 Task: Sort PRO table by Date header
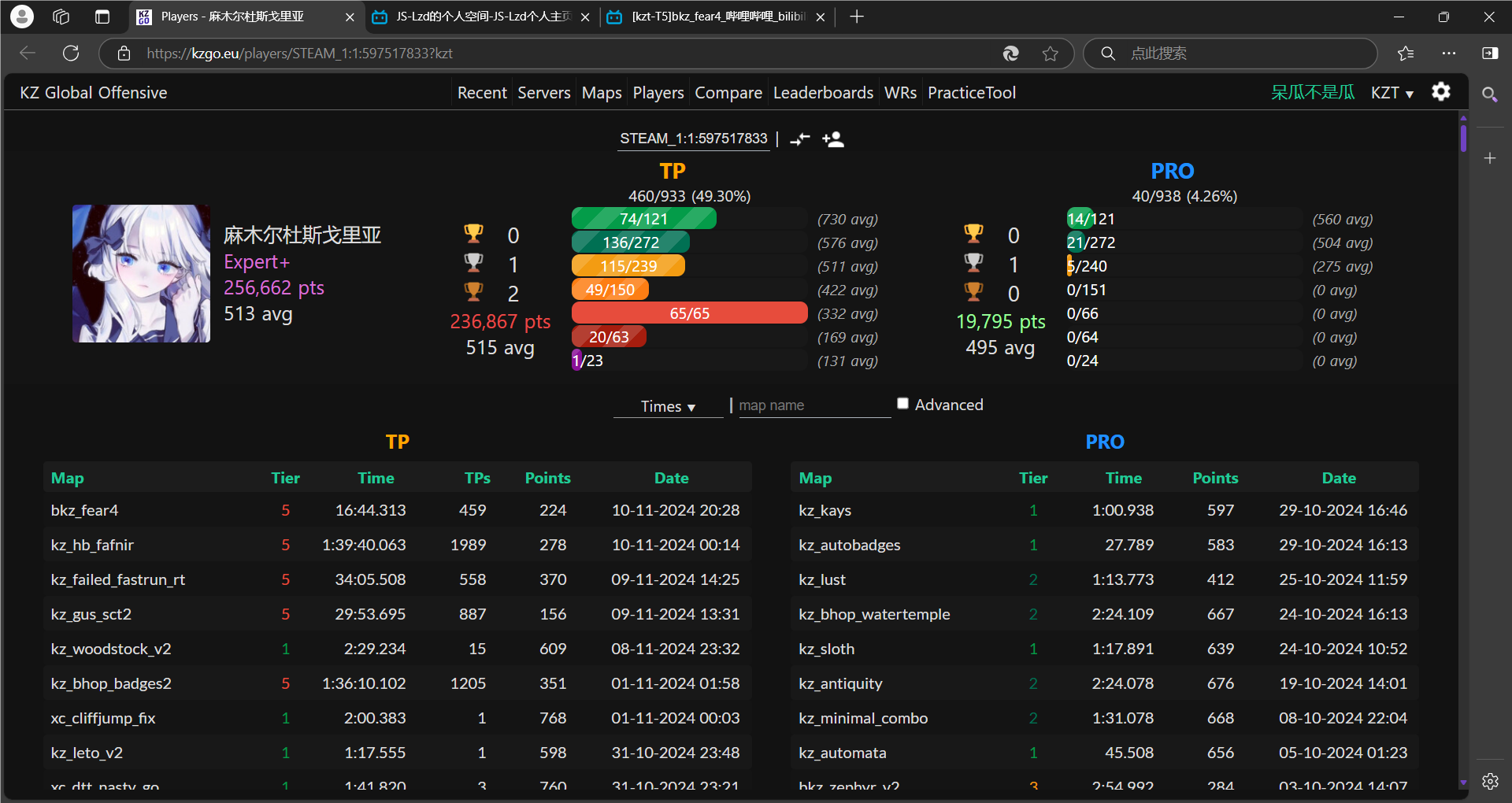[1339, 478]
